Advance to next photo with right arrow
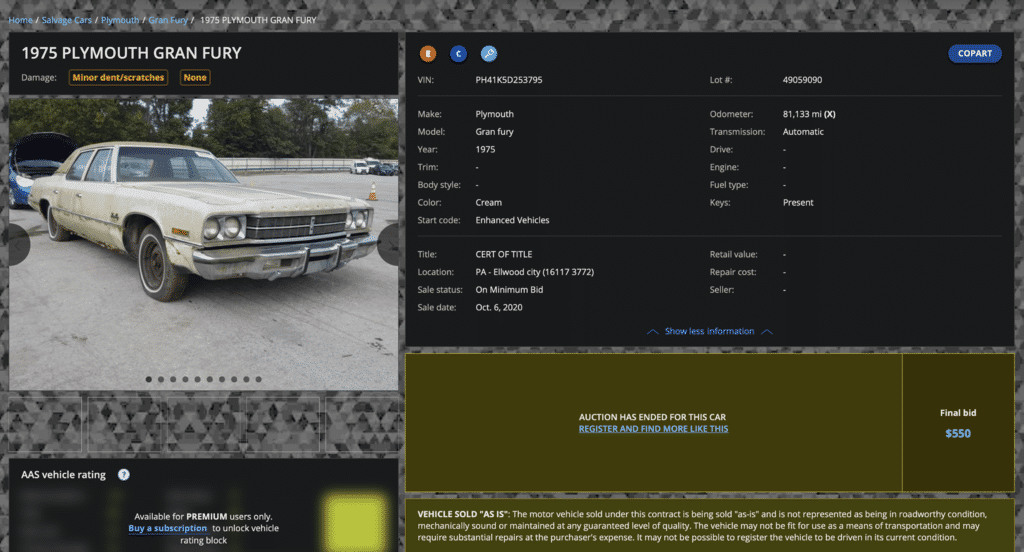 390,245
